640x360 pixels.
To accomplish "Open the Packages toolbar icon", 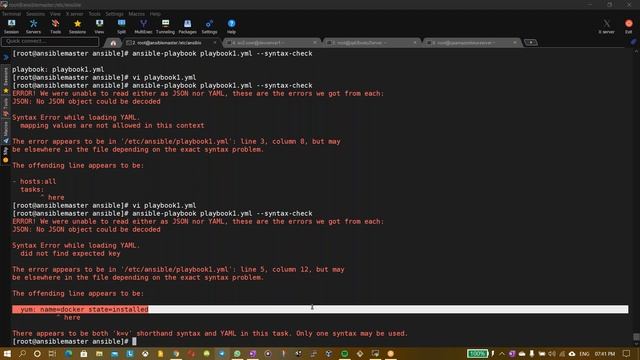I will 187,27.
